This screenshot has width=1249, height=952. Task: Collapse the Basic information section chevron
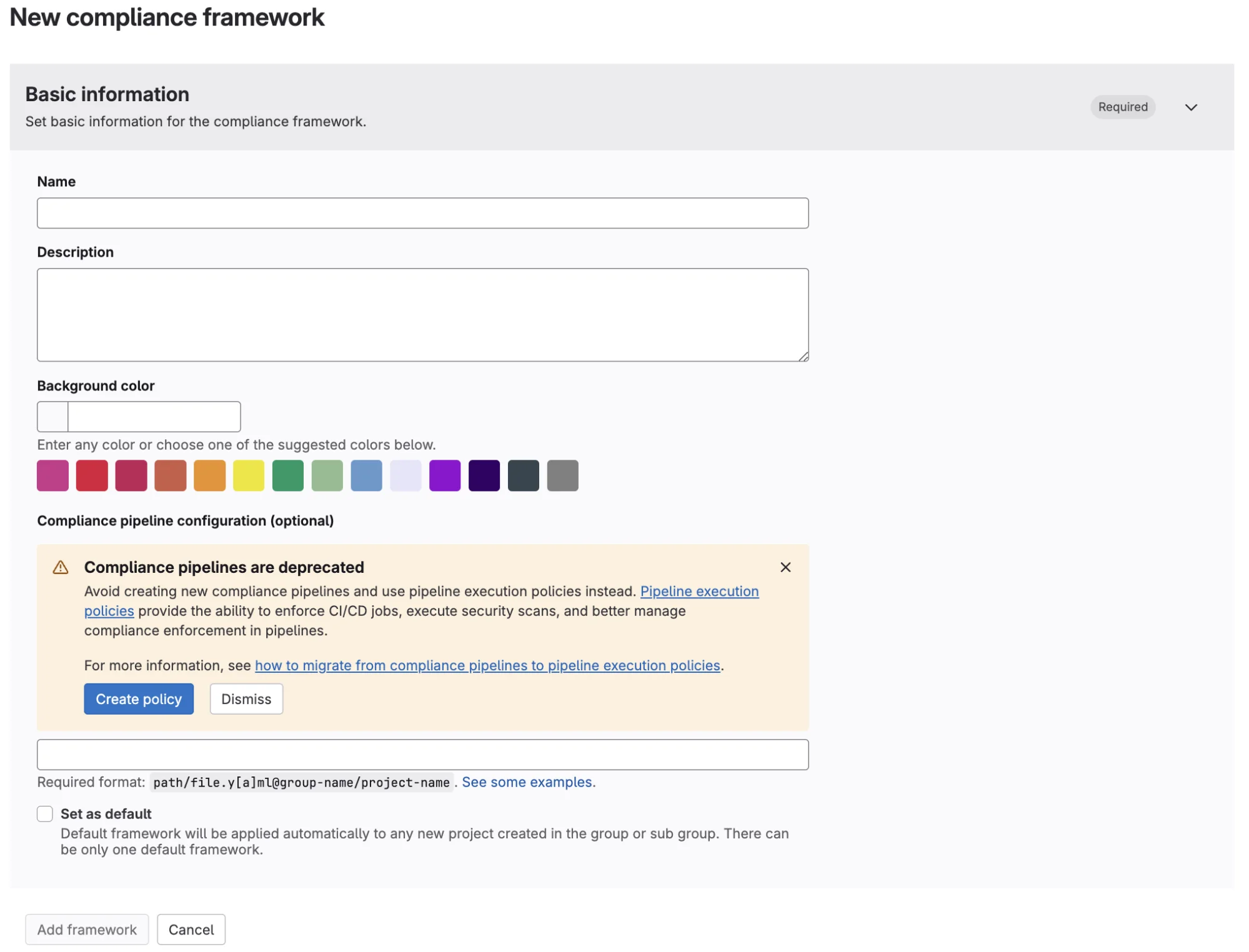pos(1191,107)
